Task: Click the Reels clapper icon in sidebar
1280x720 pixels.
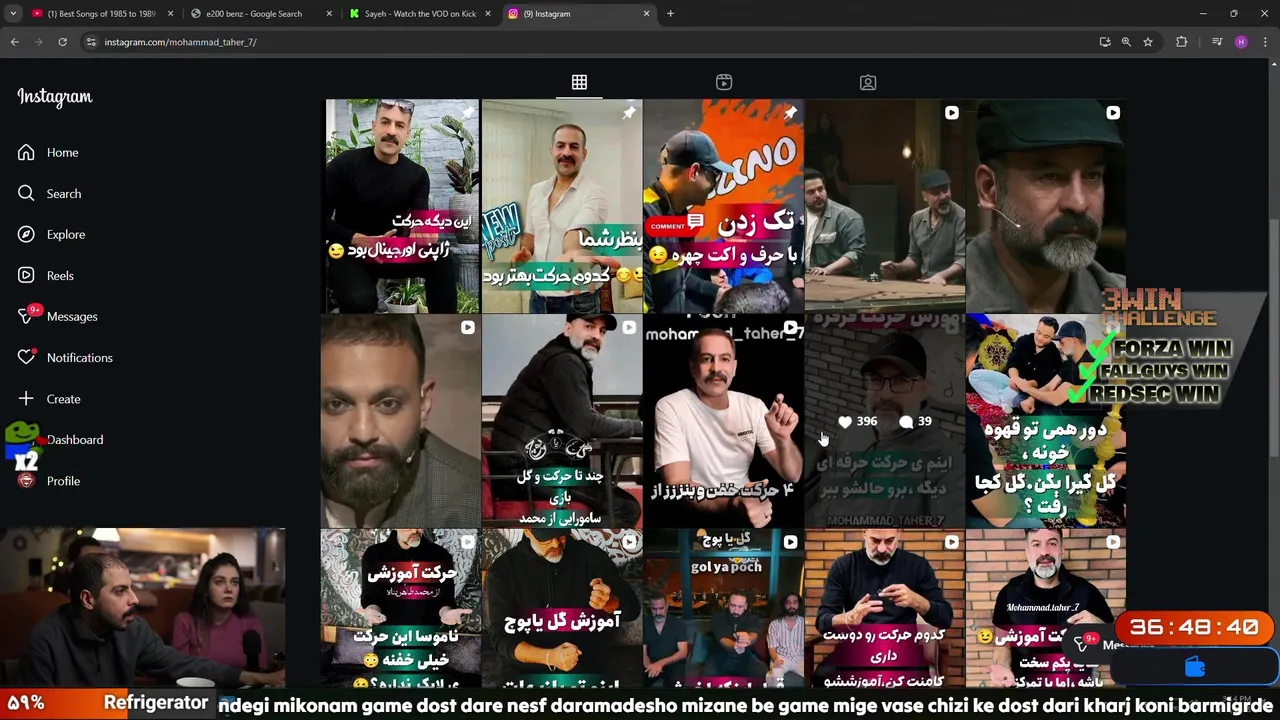Action: pos(26,275)
